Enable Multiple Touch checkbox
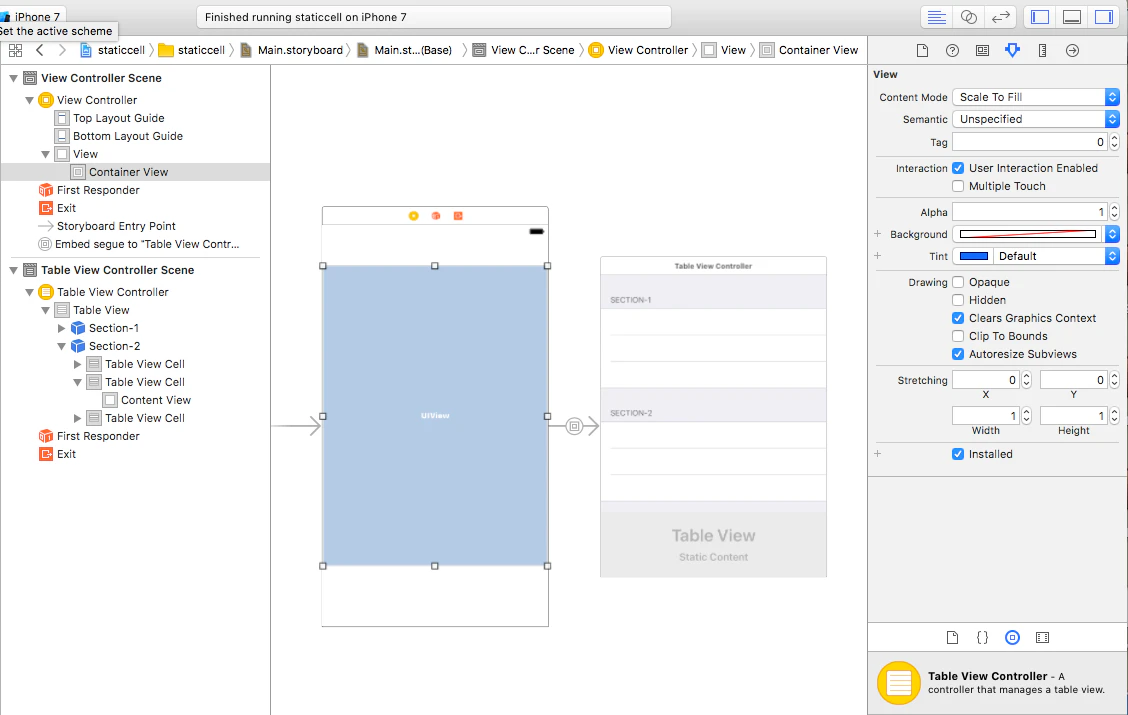 tap(958, 186)
